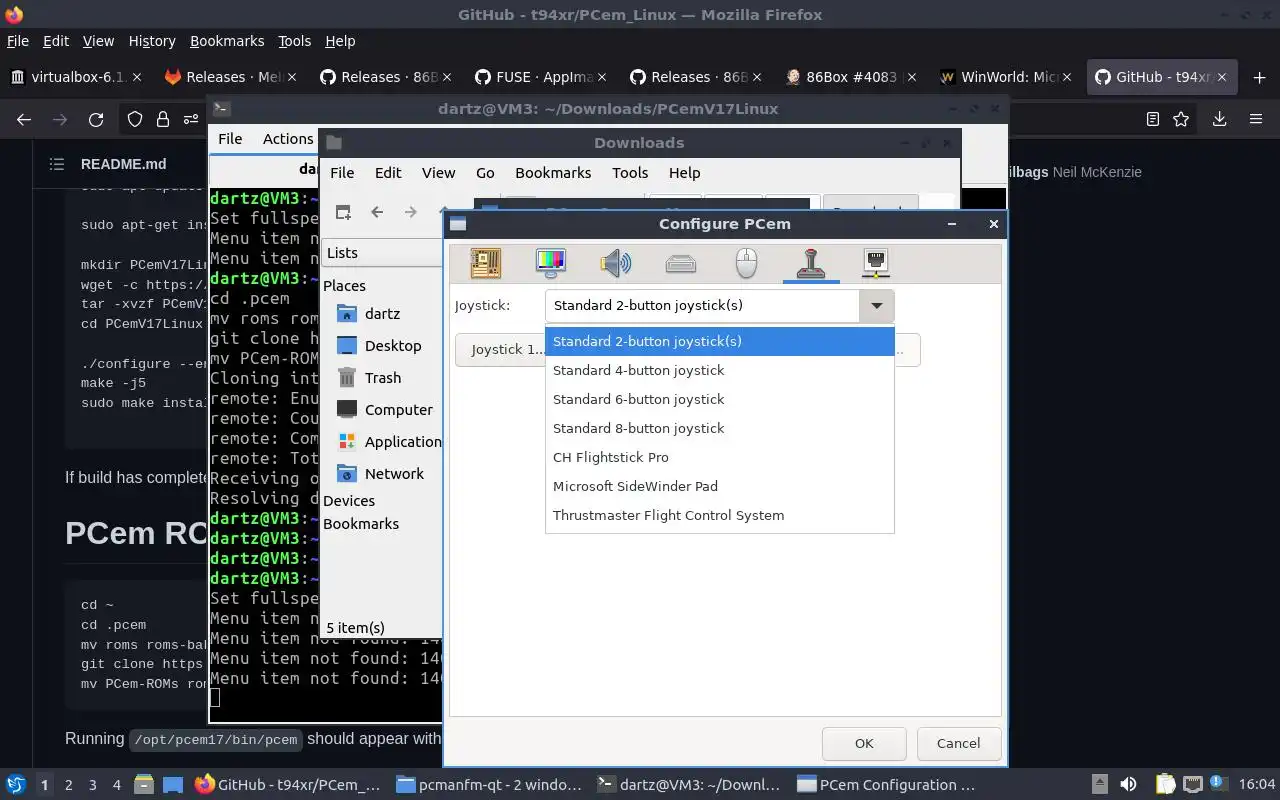Go forward in the Downloads file manager
This screenshot has width=1280, height=800.
coord(410,212)
